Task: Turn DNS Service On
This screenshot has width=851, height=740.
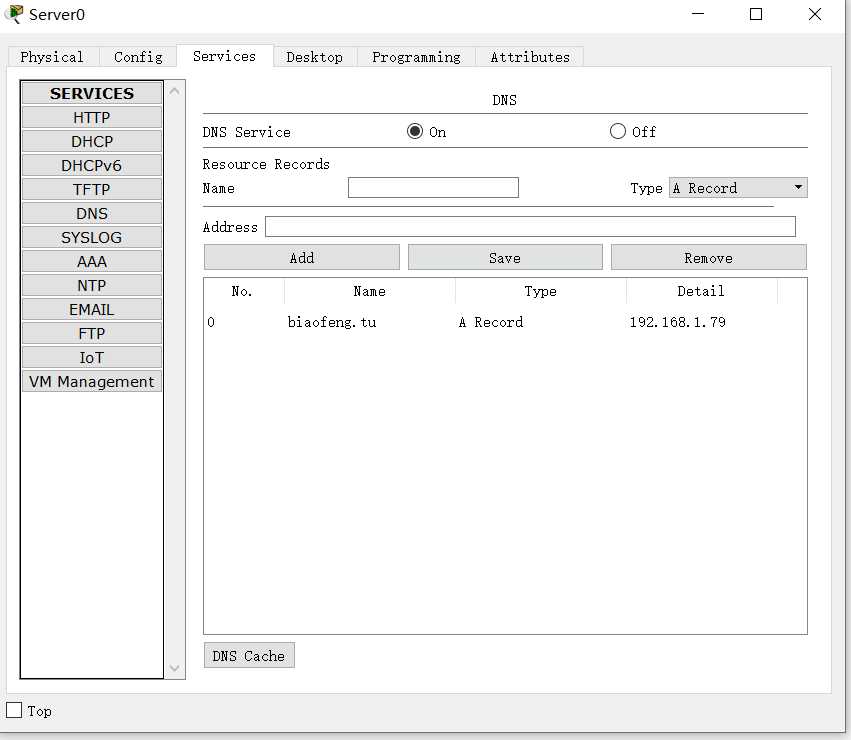Action: coord(415,131)
